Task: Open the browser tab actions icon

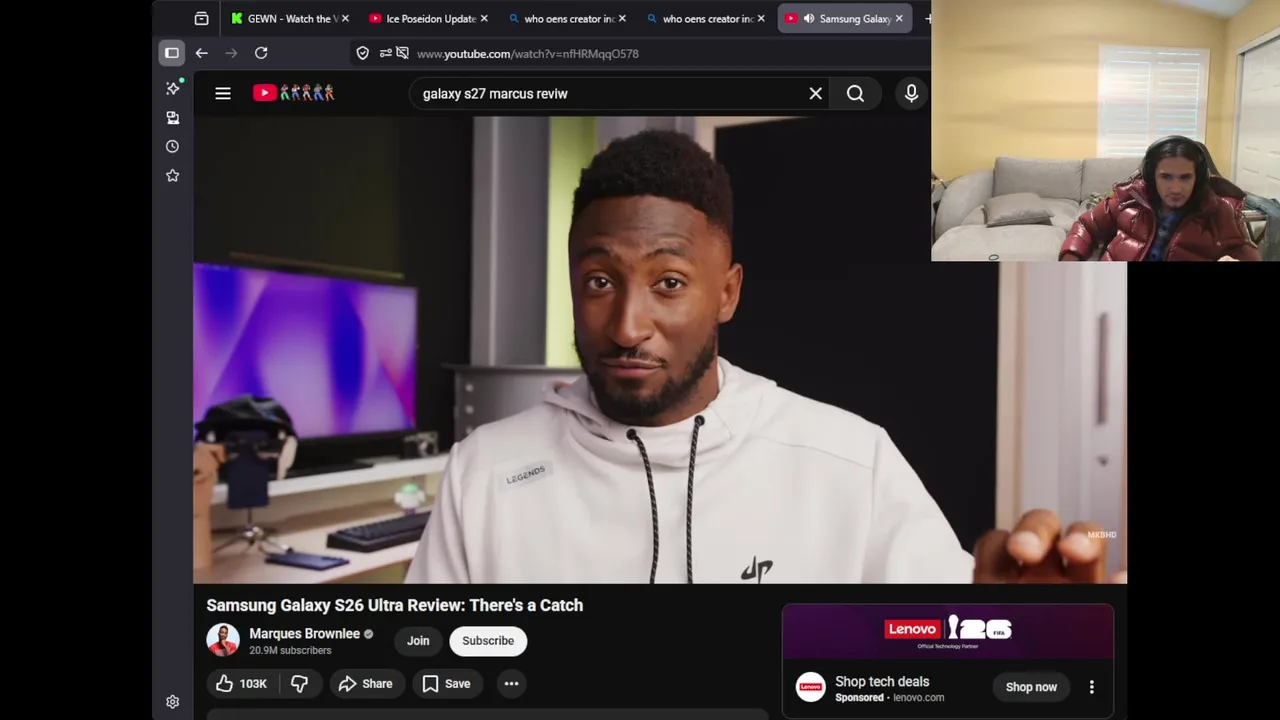Action: coord(201,18)
